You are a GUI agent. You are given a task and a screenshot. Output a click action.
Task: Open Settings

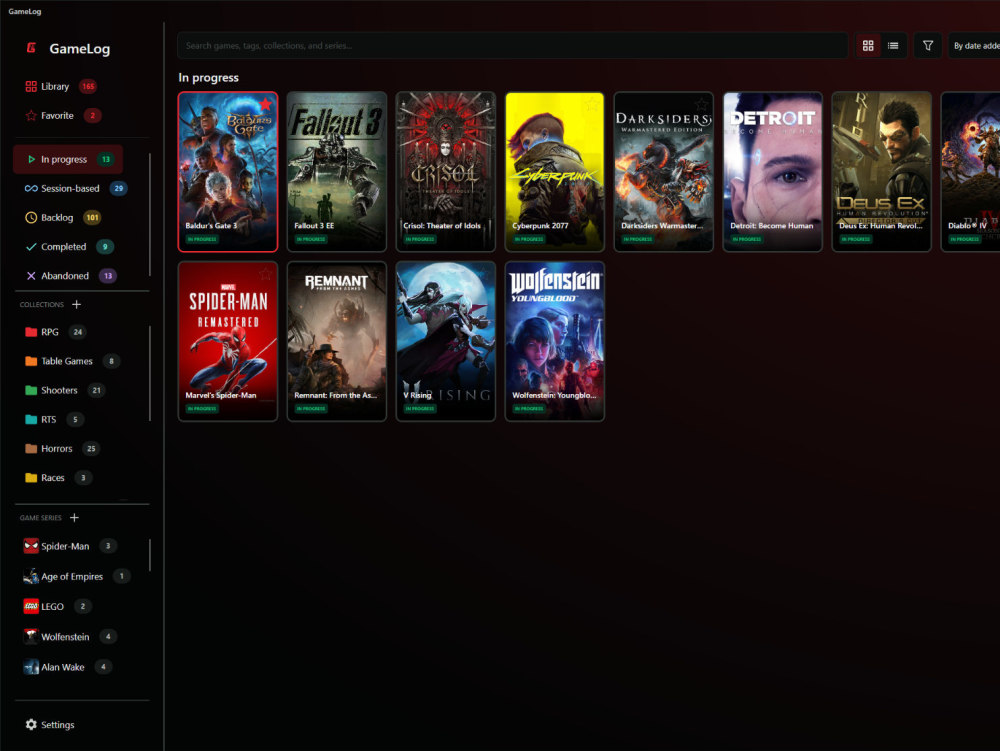[x=50, y=724]
